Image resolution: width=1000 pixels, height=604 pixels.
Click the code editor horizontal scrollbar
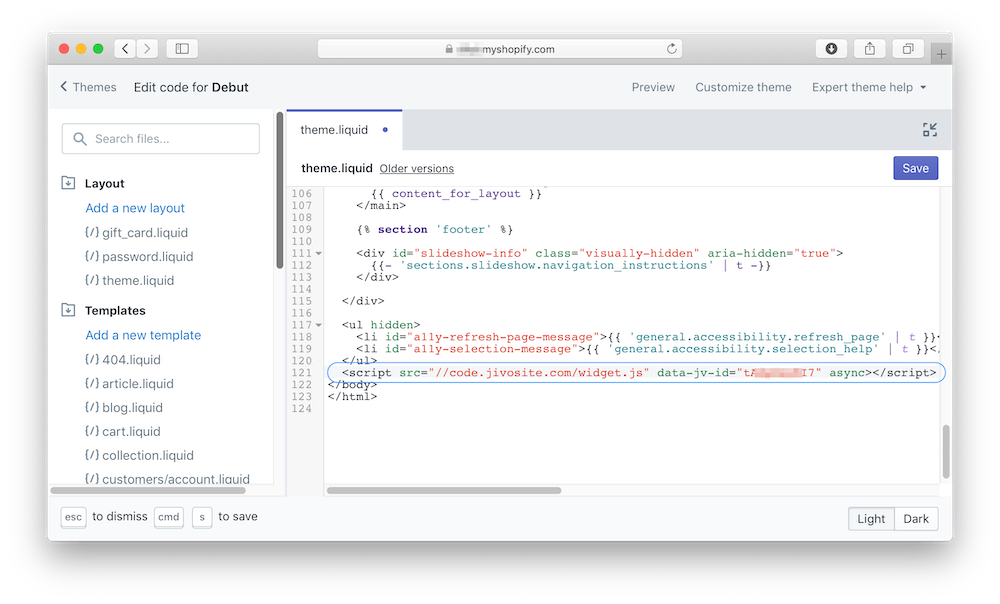pyautogui.click(x=444, y=490)
